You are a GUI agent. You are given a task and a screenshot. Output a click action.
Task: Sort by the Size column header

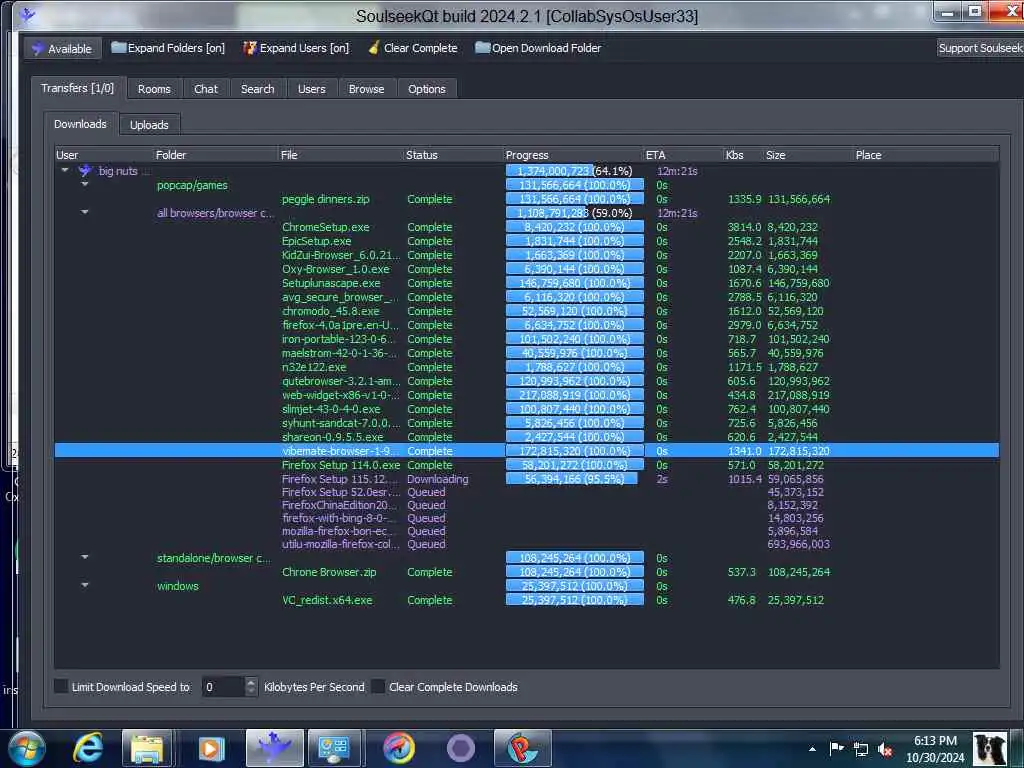click(809, 155)
